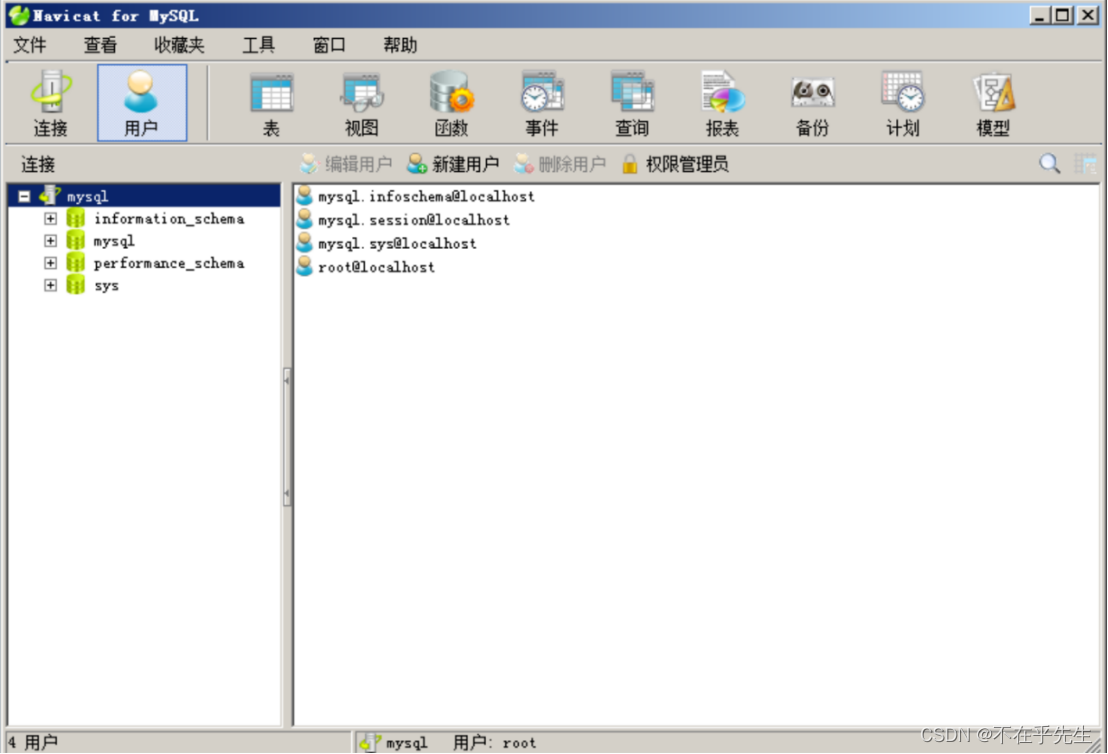The image size is (1108, 754).
Task: Select root@localhost user
Action: [x=376, y=267]
